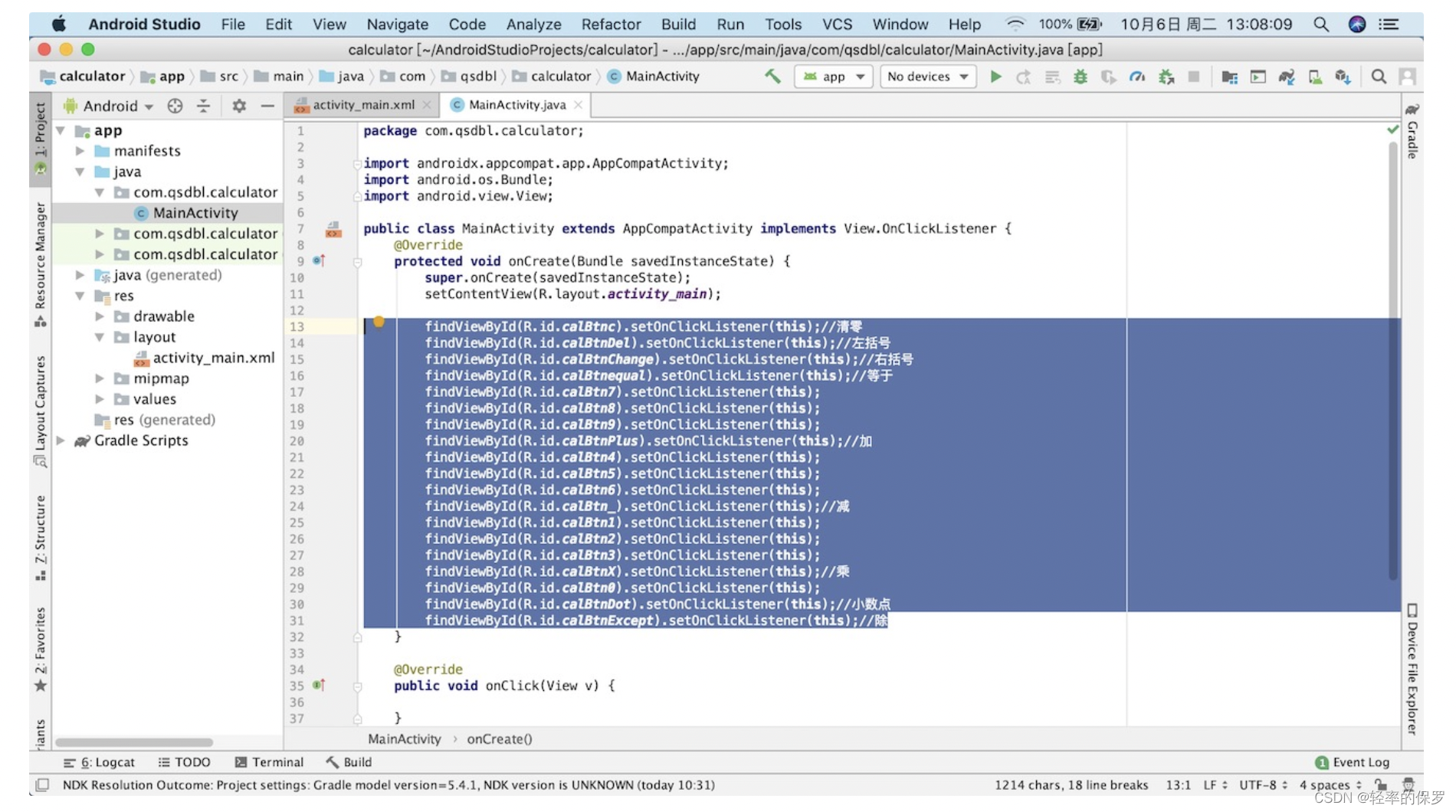This screenshot has height=812, width=1456.
Task: Expand the manifests folder
Action: click(80, 151)
